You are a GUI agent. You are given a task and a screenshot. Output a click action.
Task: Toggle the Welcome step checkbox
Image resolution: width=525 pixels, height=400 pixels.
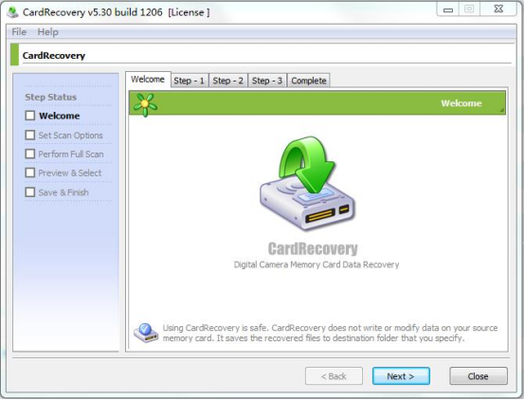coord(30,115)
